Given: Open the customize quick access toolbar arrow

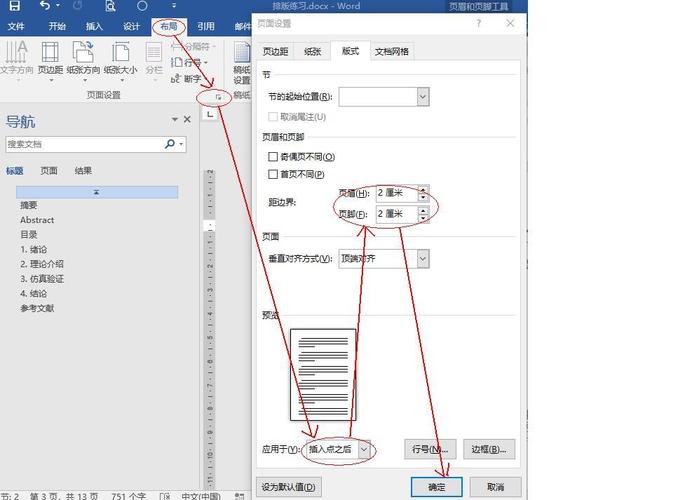Looking at the screenshot, I should 174,6.
